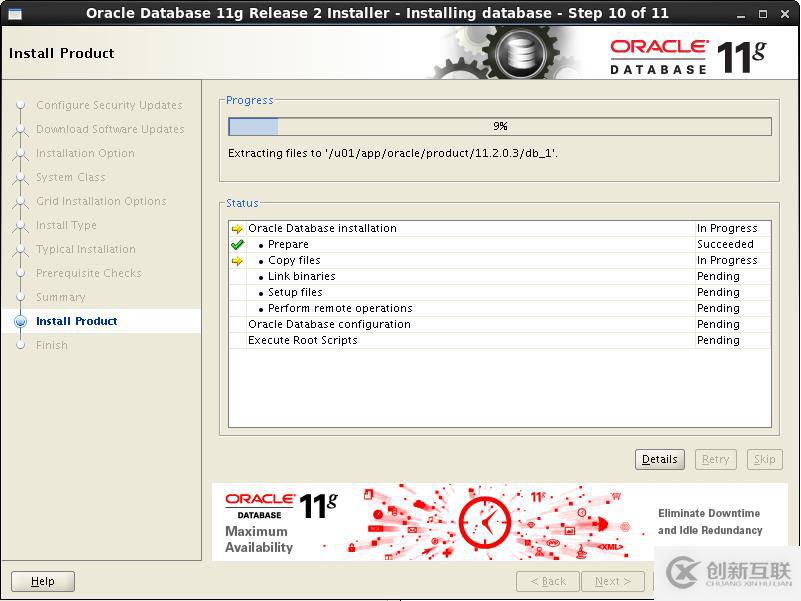Click the Install Product step bullet icon

20,321
